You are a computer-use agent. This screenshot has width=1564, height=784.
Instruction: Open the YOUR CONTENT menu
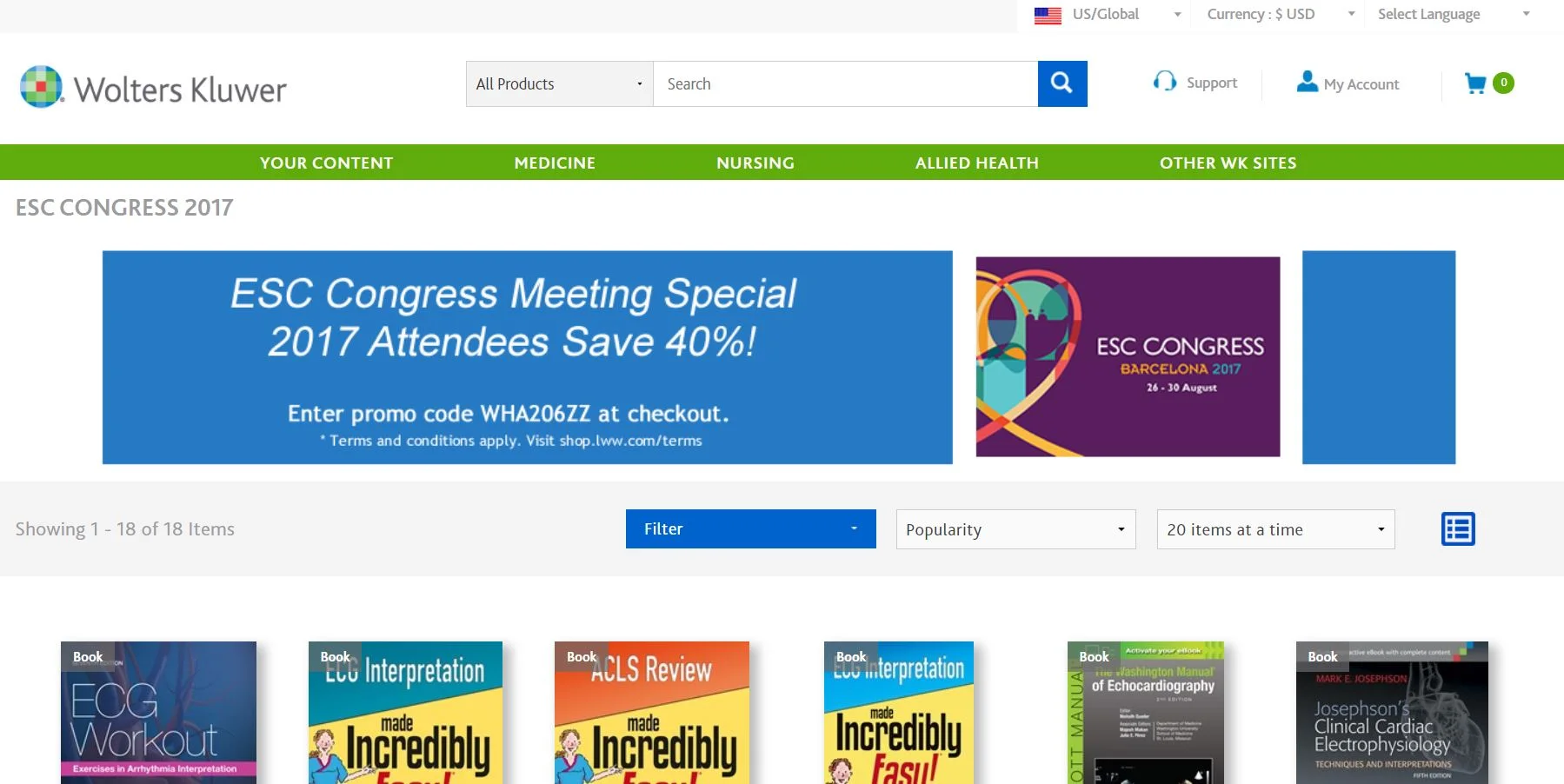(326, 163)
